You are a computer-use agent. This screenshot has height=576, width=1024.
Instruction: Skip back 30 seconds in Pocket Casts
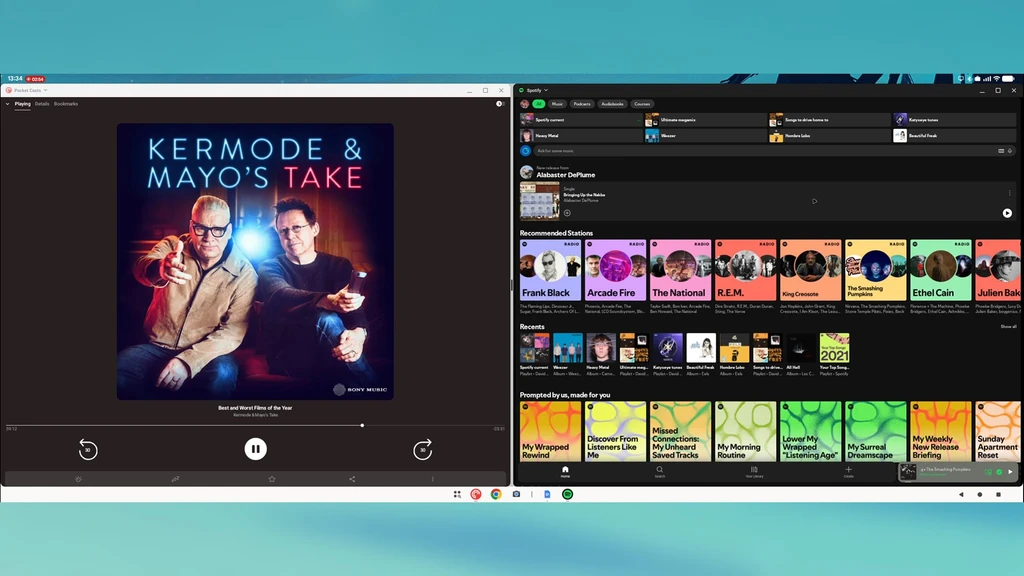88,449
